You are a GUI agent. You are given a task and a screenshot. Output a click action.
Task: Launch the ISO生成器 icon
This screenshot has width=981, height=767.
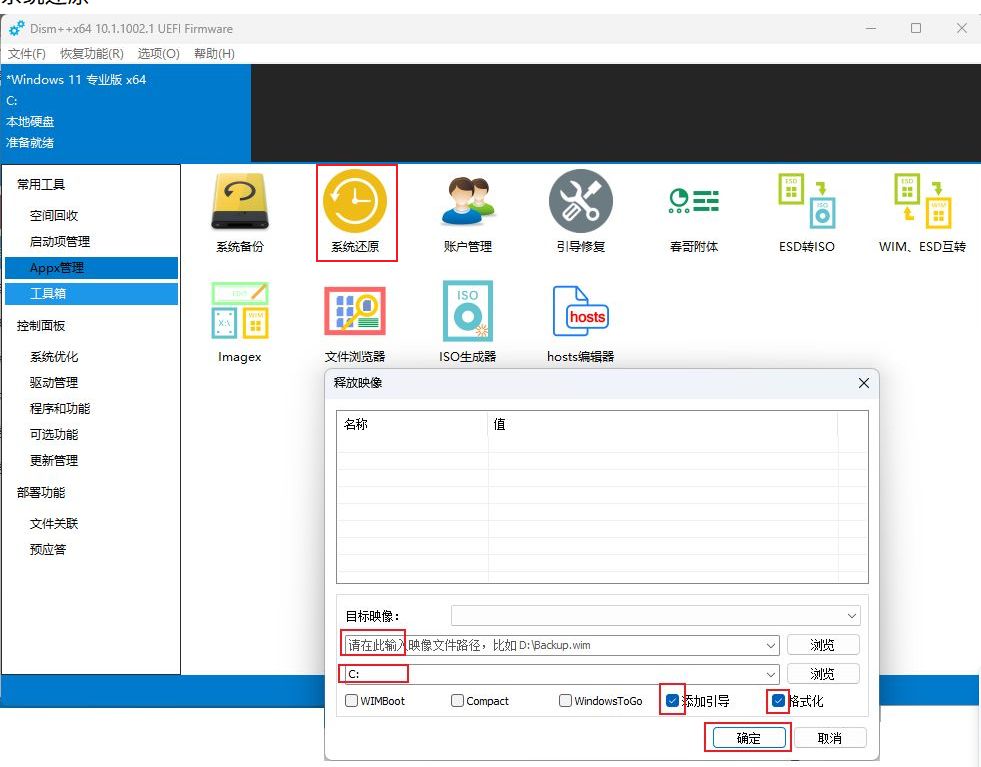click(467, 311)
